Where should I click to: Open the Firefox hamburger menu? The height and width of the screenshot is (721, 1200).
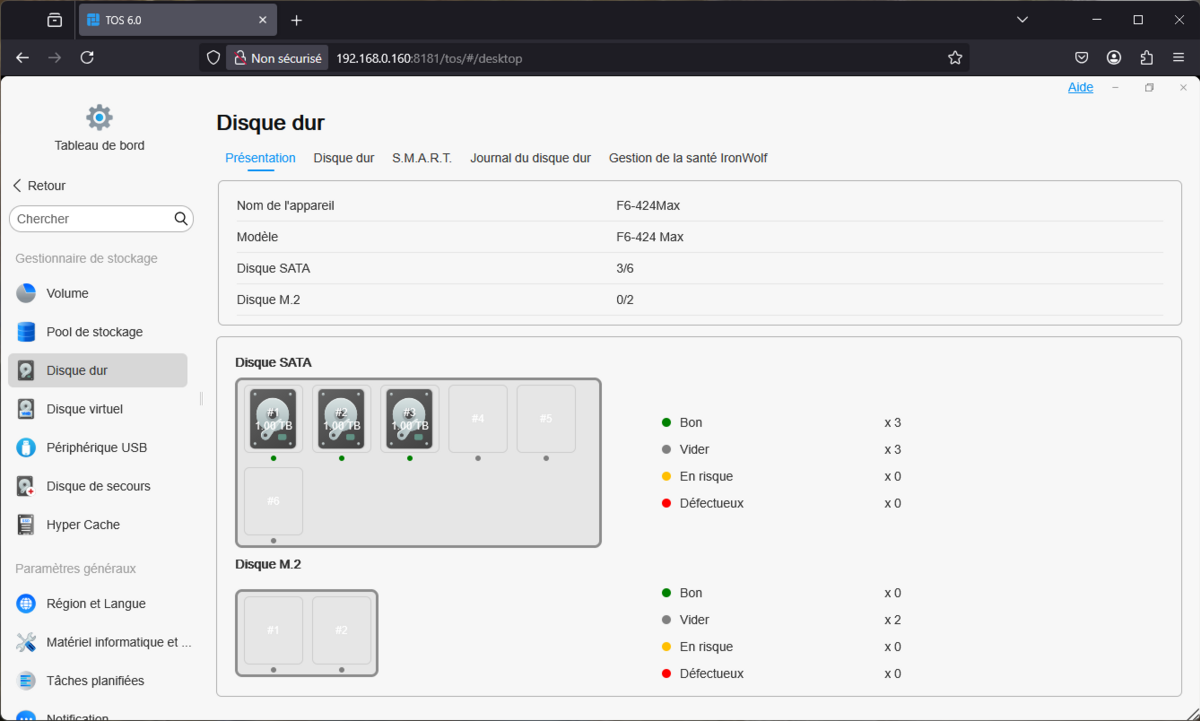click(x=1178, y=58)
